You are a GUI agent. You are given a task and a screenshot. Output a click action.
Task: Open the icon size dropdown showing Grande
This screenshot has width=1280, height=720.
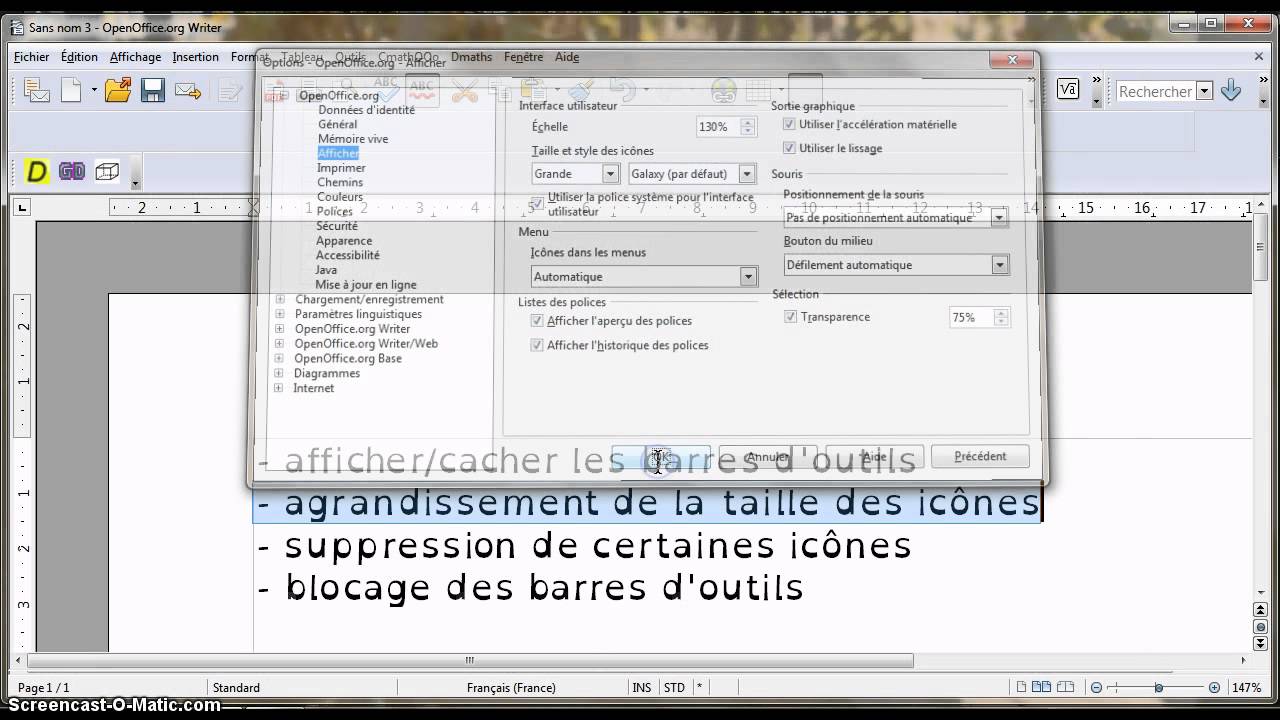pos(575,174)
